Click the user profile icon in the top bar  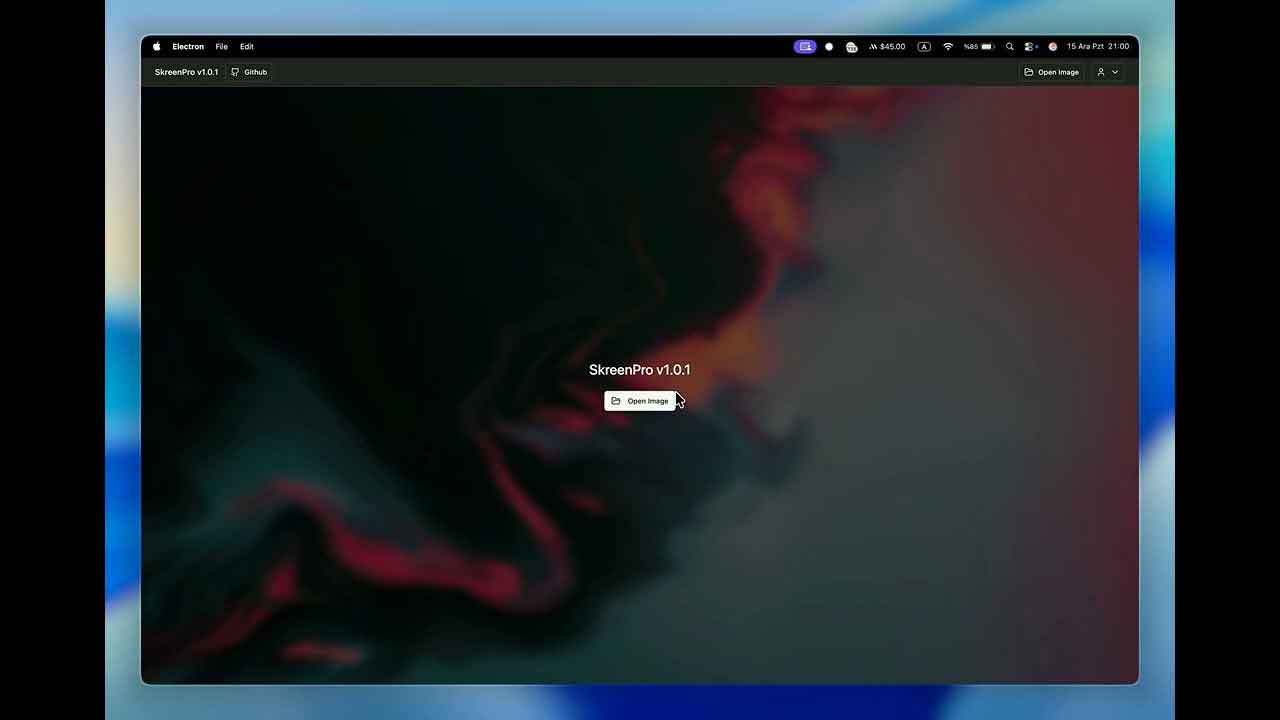pos(1100,71)
